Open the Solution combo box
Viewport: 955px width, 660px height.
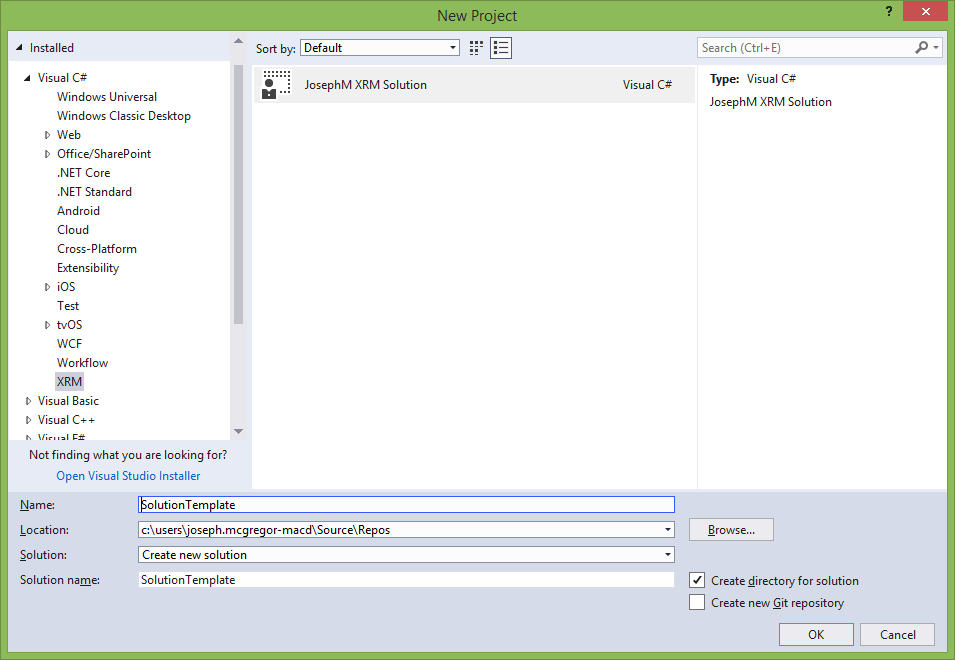667,555
